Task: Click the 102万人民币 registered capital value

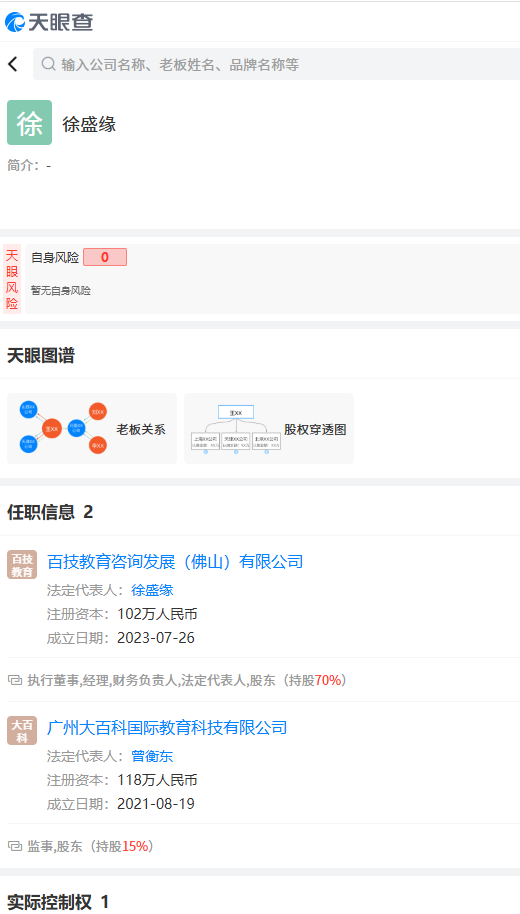Action: point(157,614)
